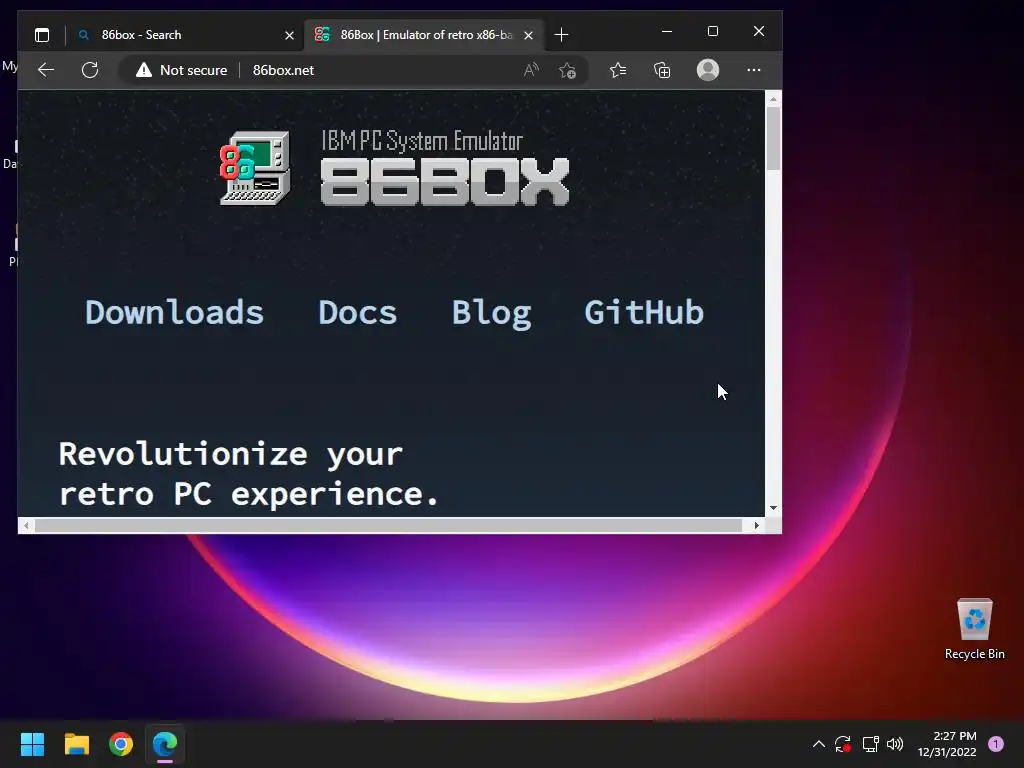Click the scroll up arrow
Screen dimensions: 1024x768
coord(773,99)
